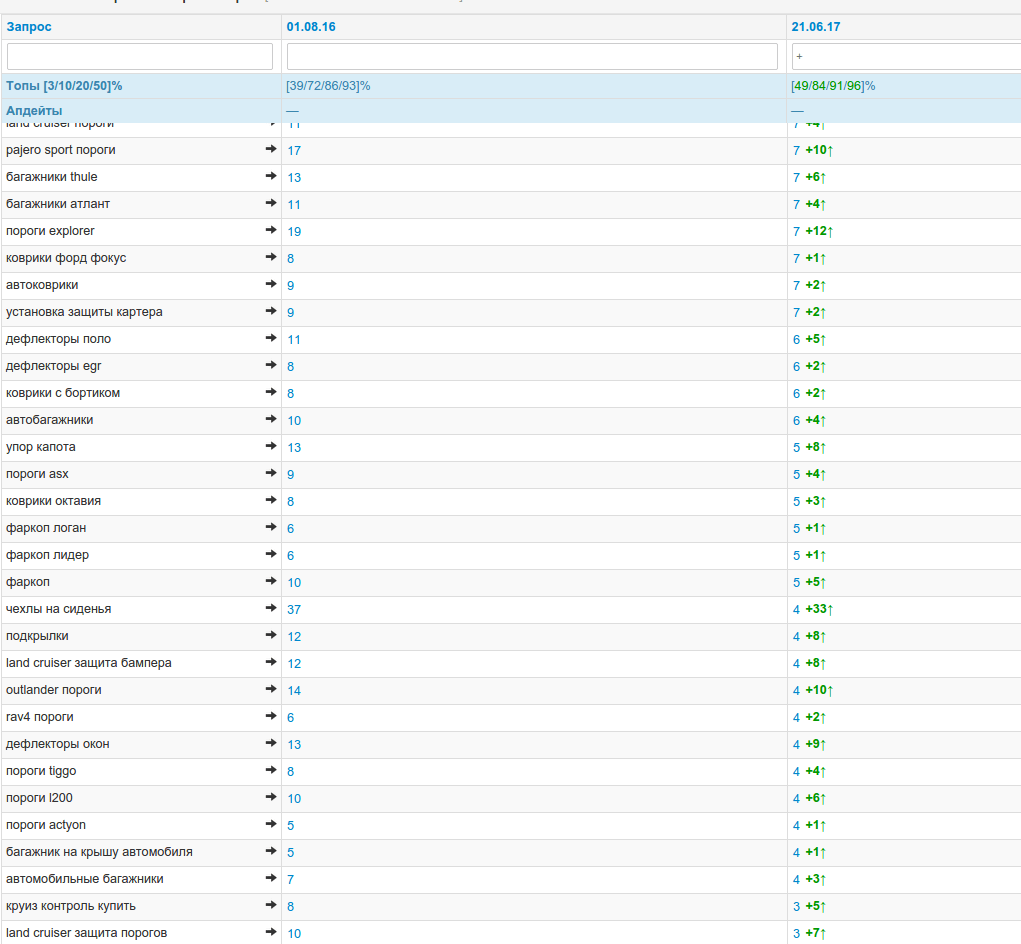Click the arrow icon next to фаркоп логан
Image resolution: width=1021 pixels, height=944 pixels.
271,528
